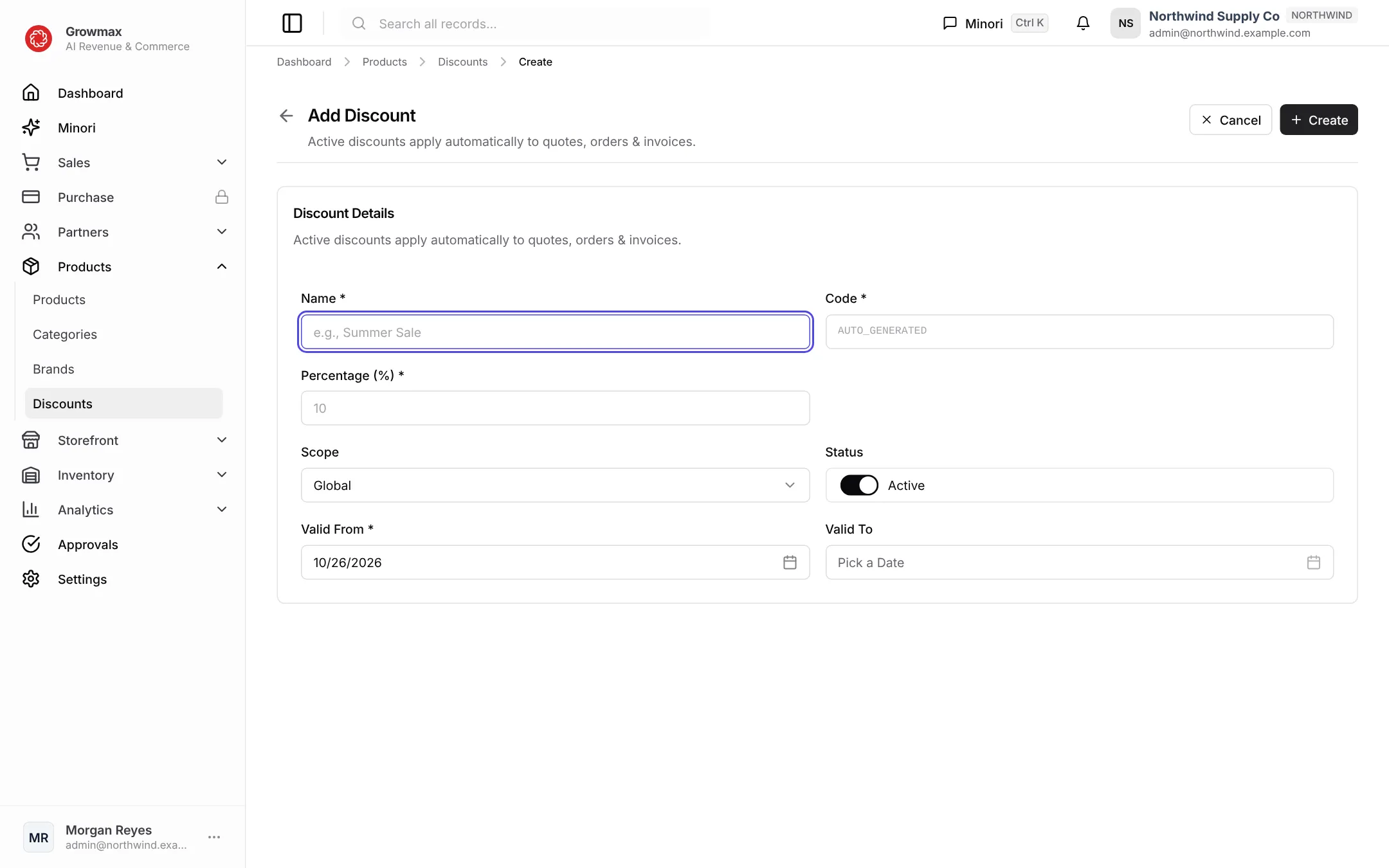Open Morgan Reyes options ellipsis

214,837
